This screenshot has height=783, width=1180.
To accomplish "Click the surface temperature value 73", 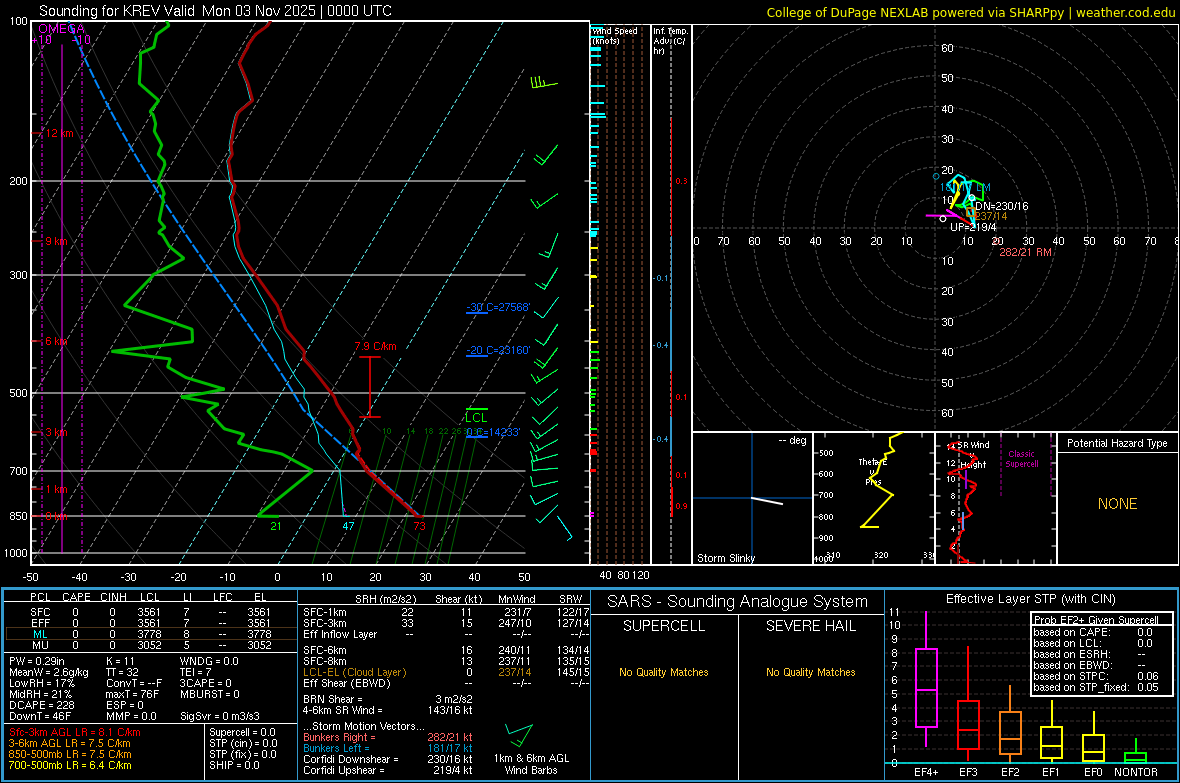I will [419, 526].
